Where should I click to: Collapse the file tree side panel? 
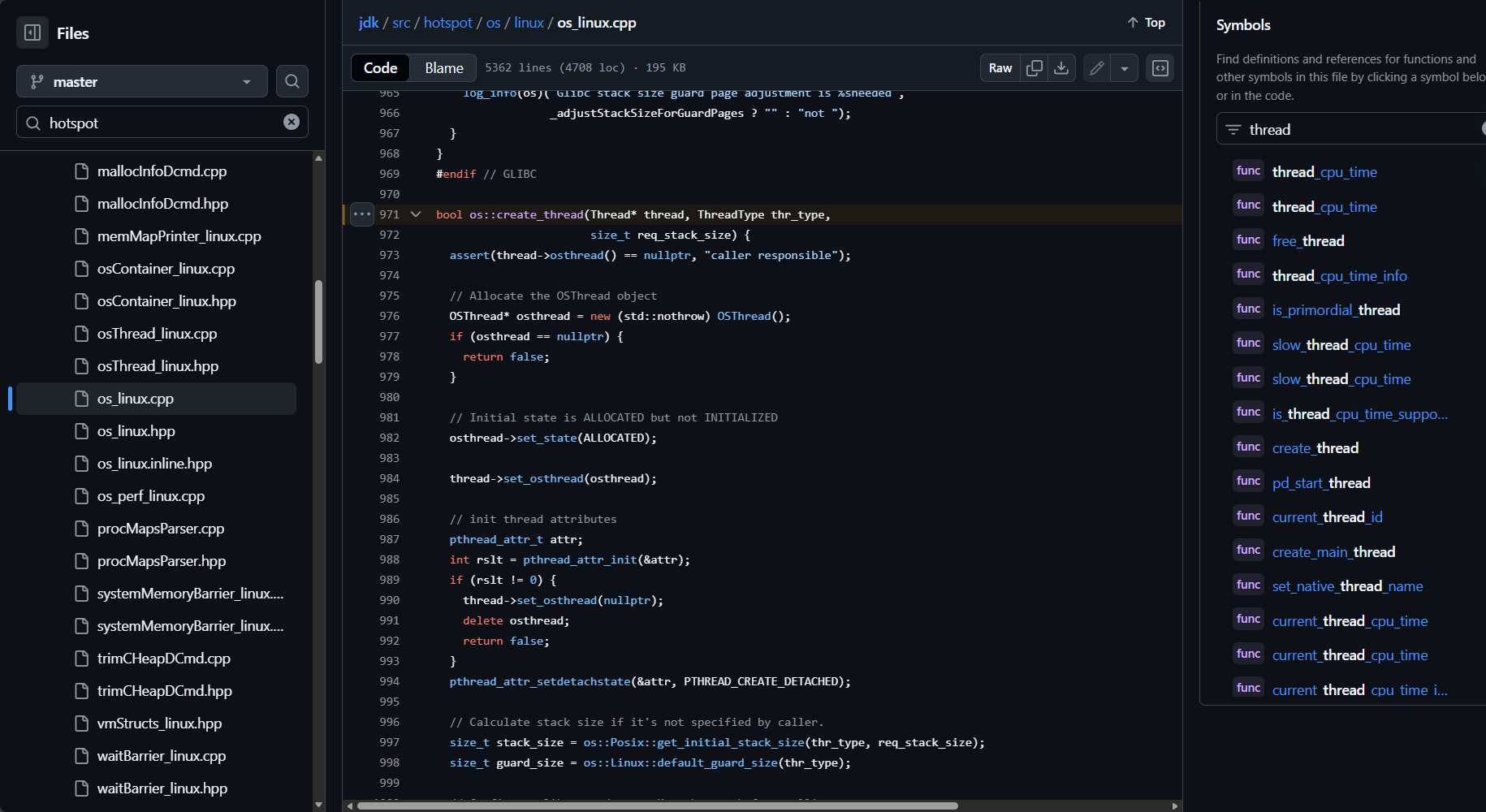click(32, 33)
